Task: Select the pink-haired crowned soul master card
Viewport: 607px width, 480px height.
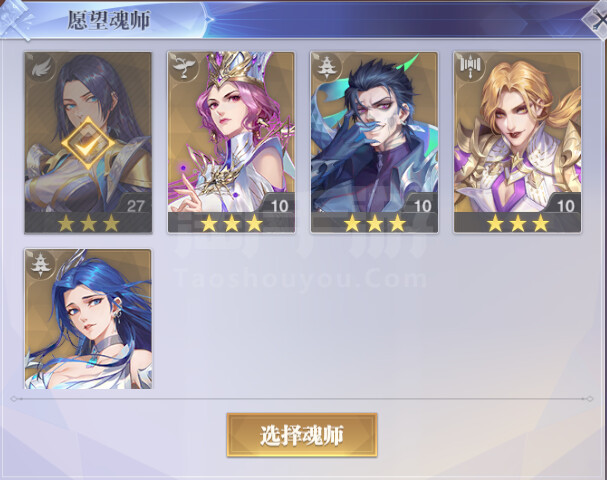Action: click(231, 142)
